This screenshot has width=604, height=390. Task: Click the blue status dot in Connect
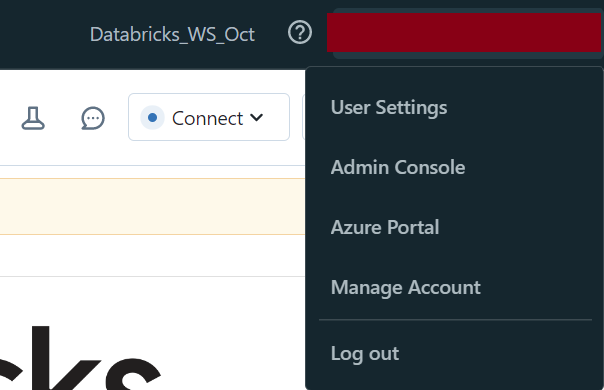click(153, 118)
